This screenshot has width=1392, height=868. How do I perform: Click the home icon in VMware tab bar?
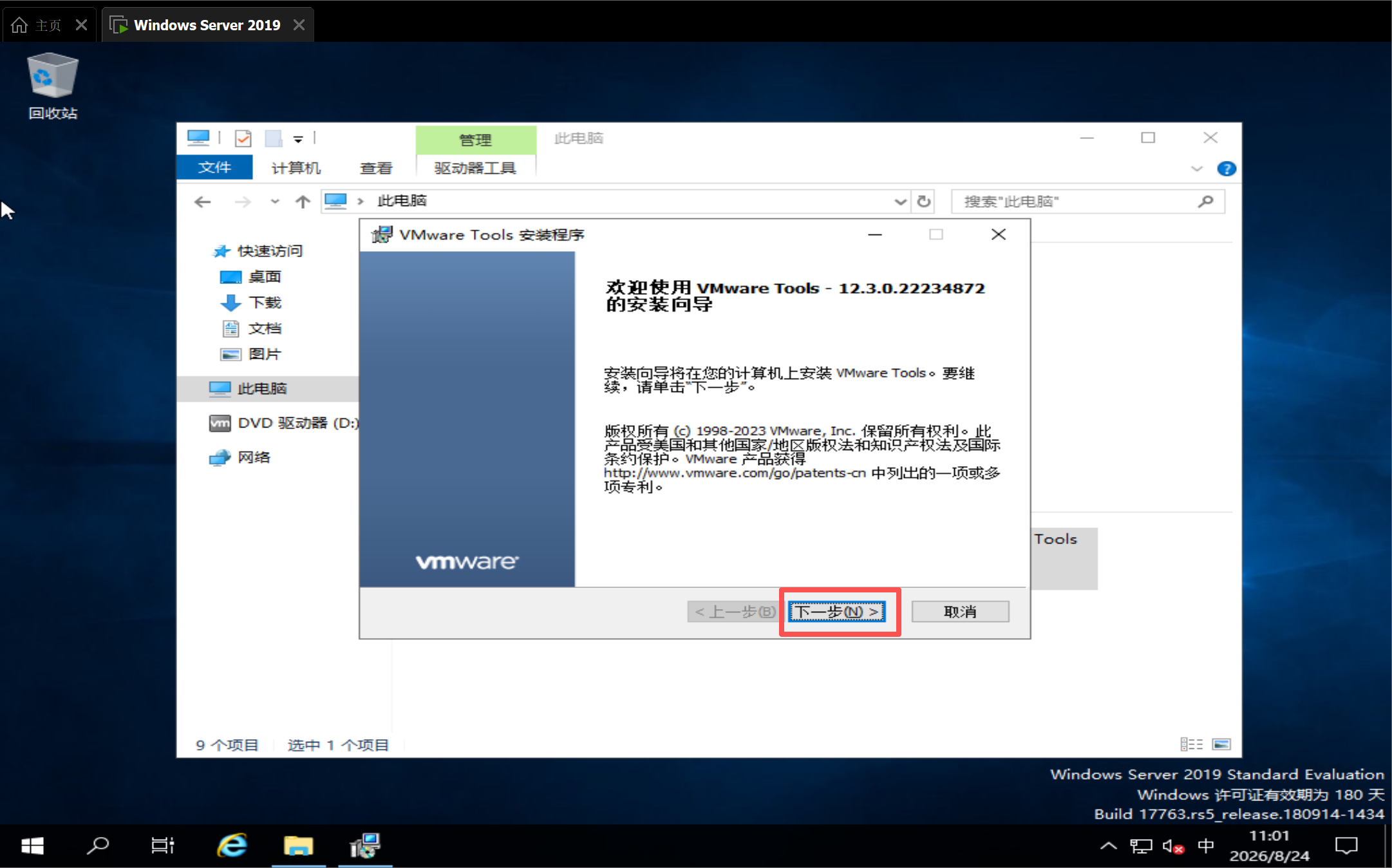[x=19, y=25]
